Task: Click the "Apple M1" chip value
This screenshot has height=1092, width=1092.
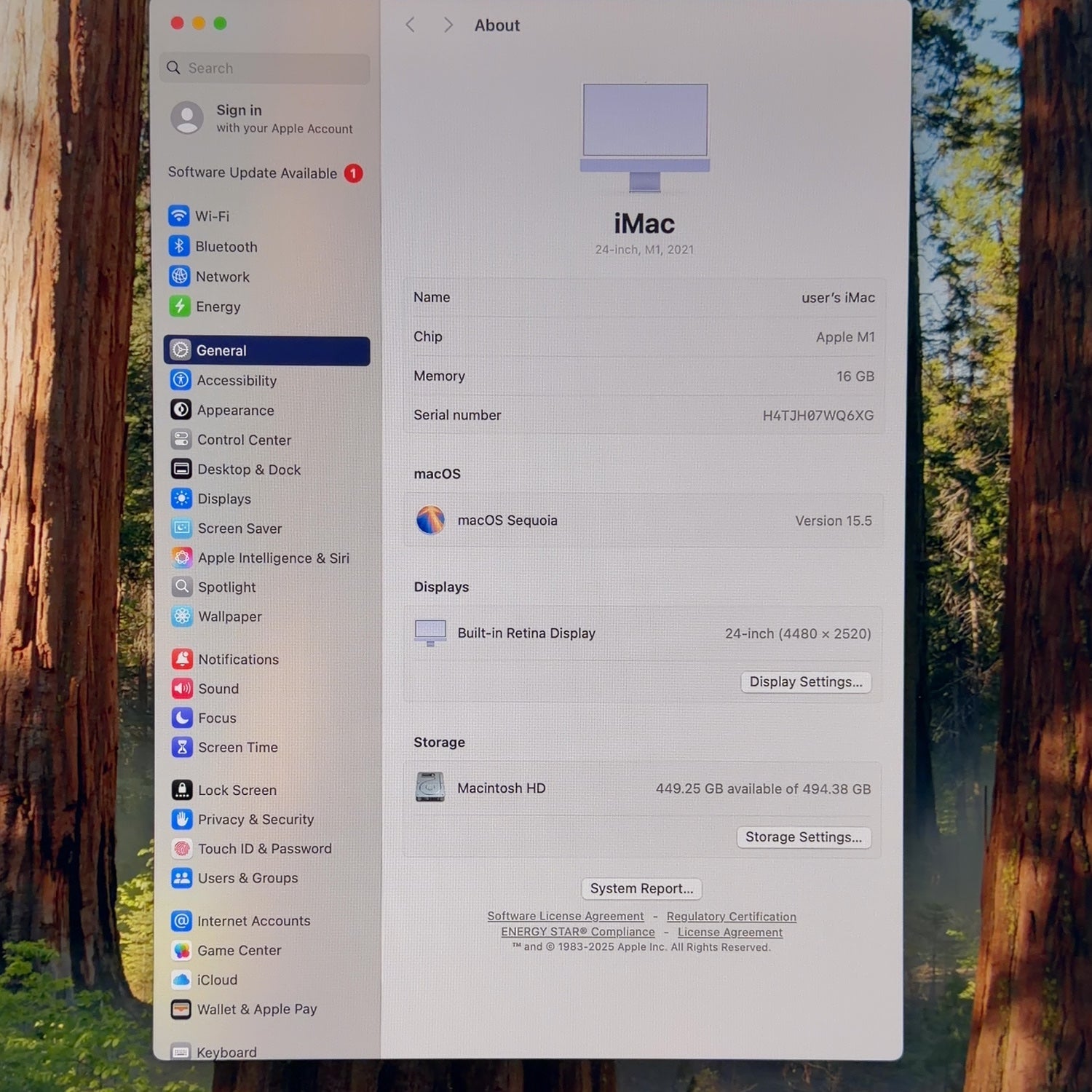Action: pyautogui.click(x=845, y=337)
